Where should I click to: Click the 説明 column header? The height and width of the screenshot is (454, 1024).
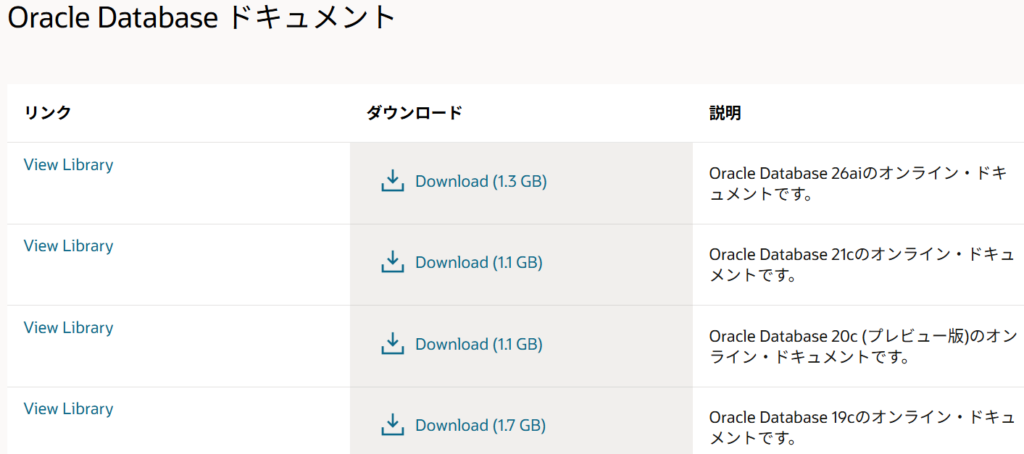725,113
